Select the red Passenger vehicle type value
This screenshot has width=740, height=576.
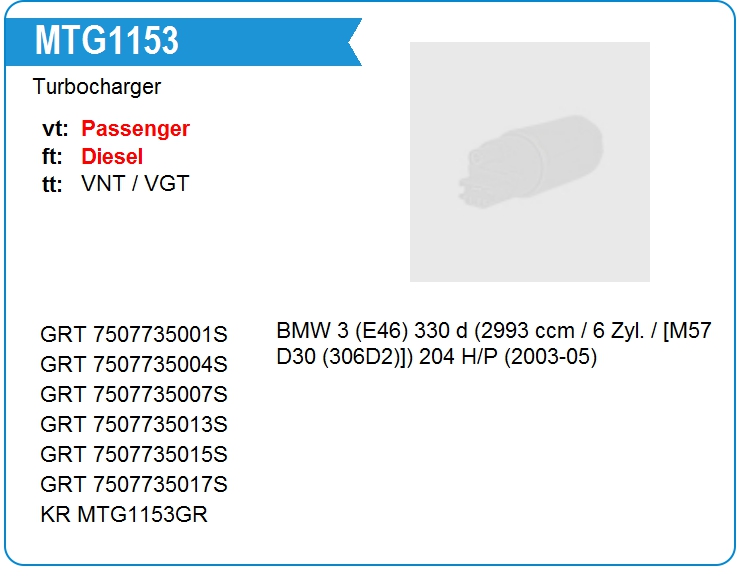135,129
